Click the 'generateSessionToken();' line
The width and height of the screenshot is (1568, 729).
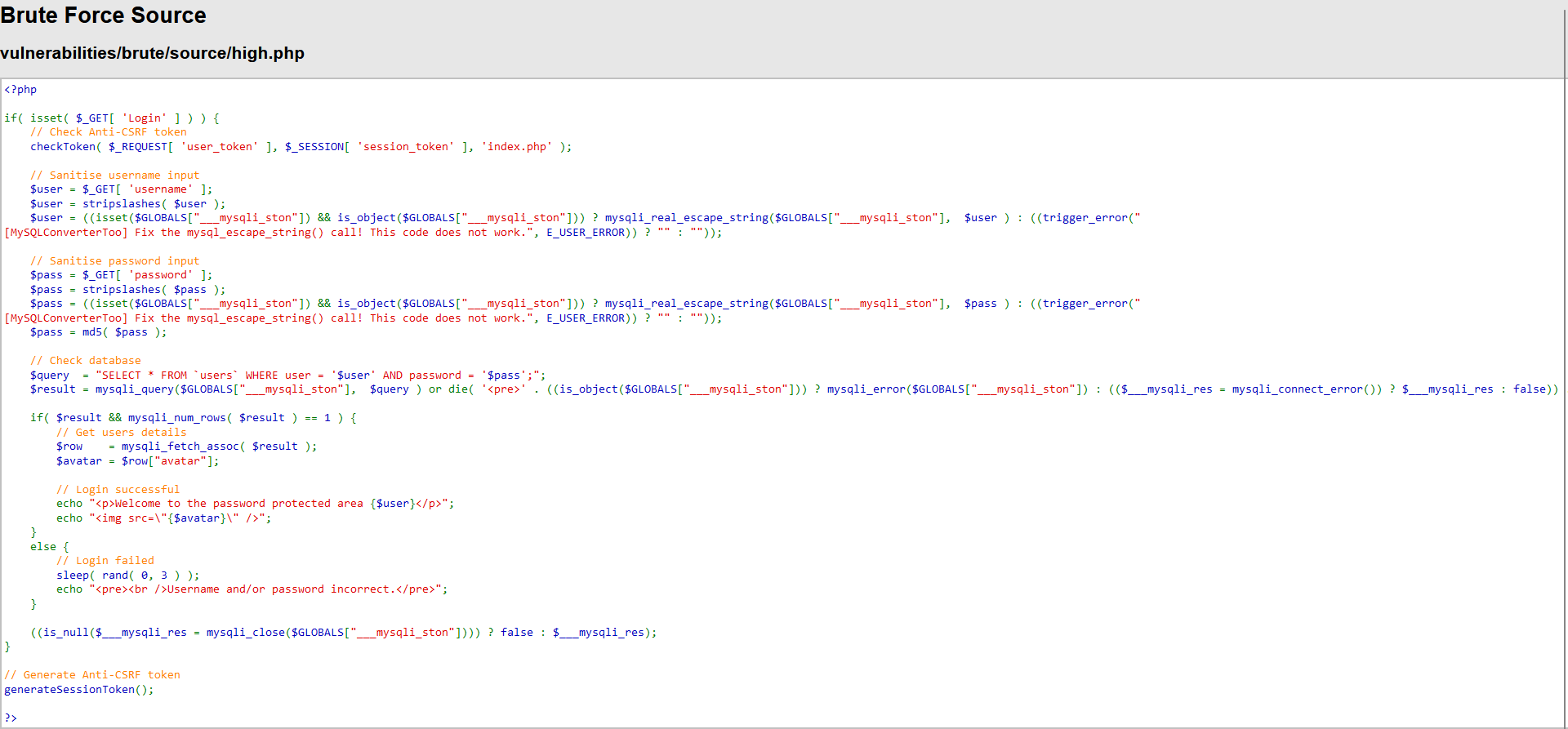click(x=79, y=690)
